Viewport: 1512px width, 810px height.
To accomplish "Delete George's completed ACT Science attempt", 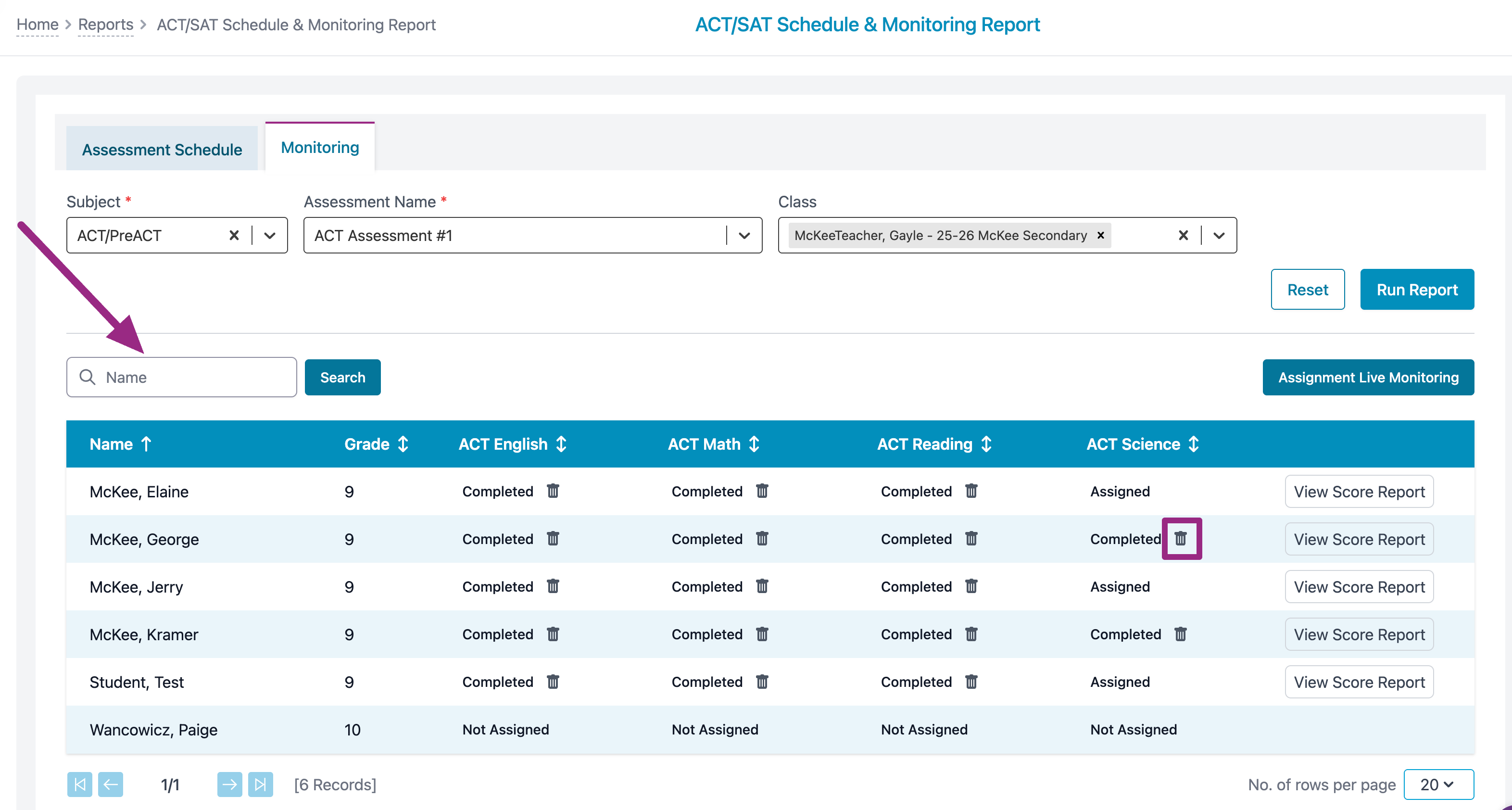I will [1180, 538].
